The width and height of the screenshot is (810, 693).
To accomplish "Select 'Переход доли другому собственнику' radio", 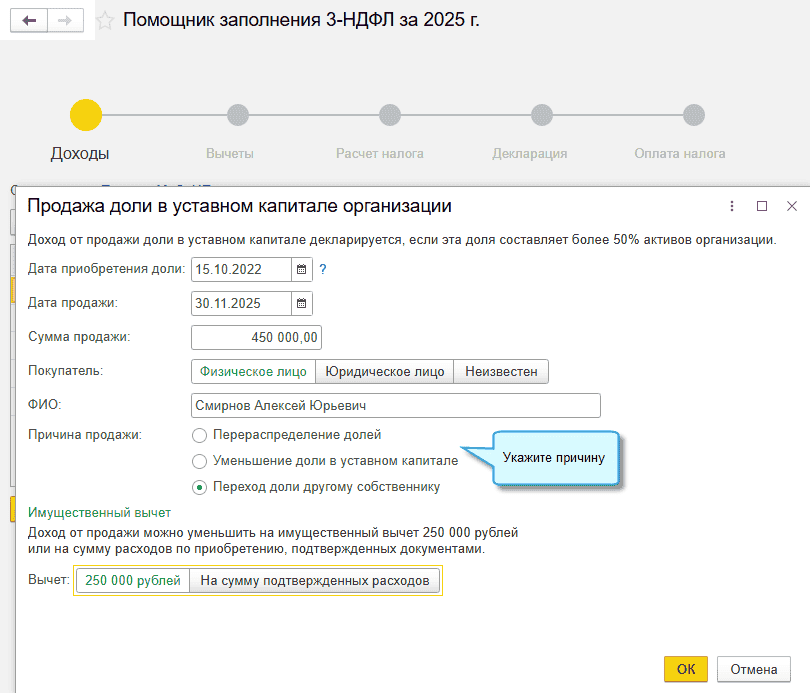I will point(199,488).
